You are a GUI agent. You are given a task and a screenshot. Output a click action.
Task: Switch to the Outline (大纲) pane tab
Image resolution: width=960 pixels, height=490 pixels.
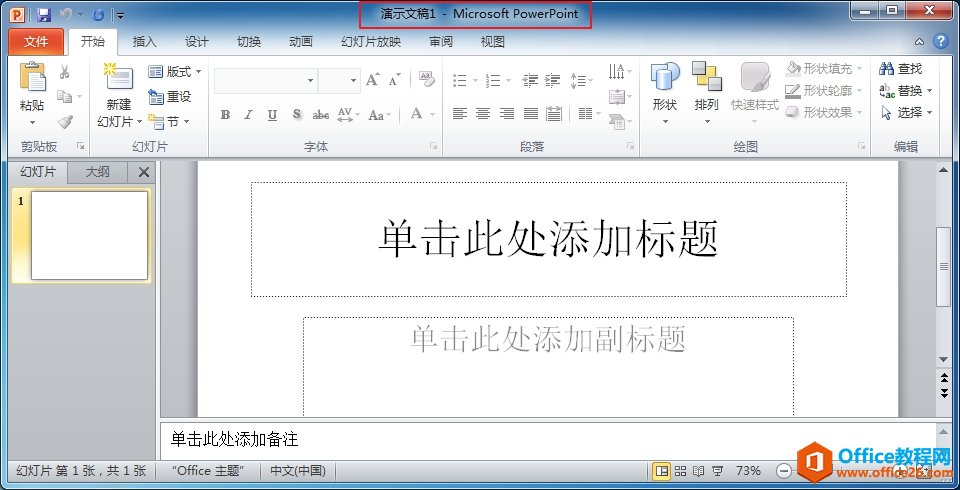pos(97,172)
